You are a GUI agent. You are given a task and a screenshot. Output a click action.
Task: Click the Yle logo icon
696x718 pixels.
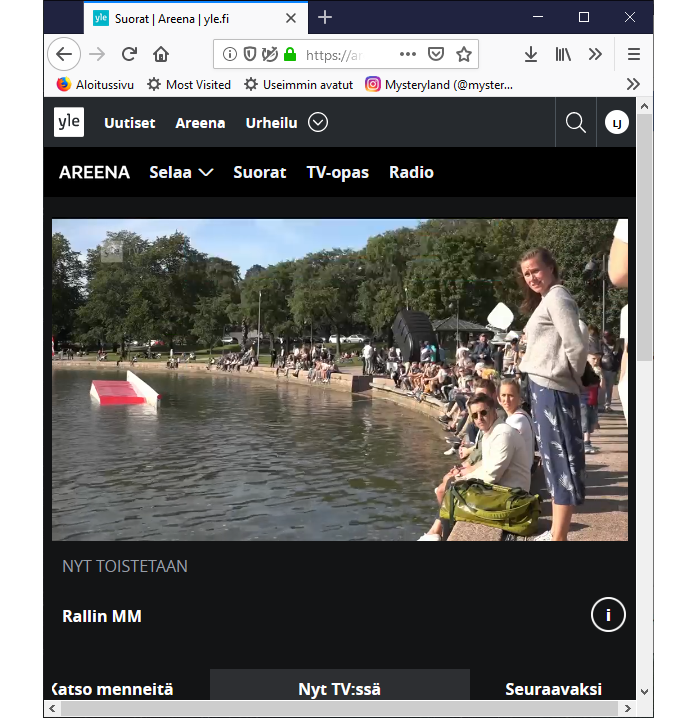[69, 122]
